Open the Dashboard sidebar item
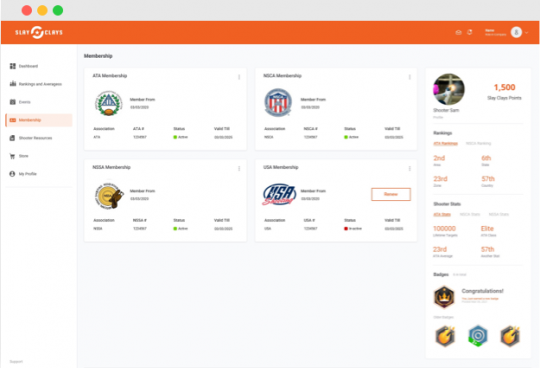The image size is (540, 368). [24, 66]
